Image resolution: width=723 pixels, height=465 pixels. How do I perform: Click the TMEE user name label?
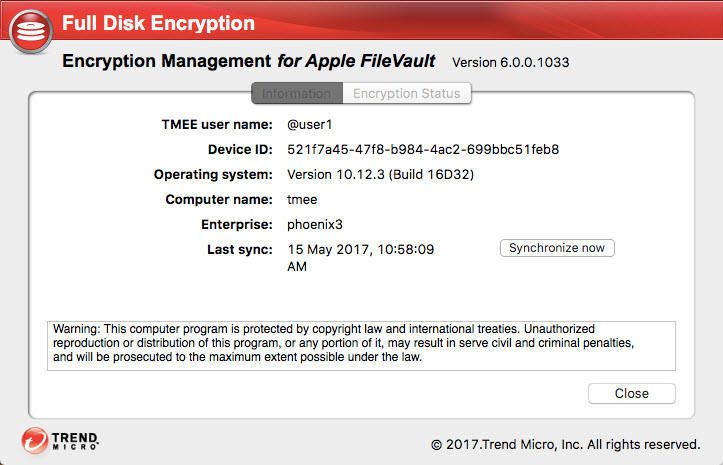(x=216, y=124)
